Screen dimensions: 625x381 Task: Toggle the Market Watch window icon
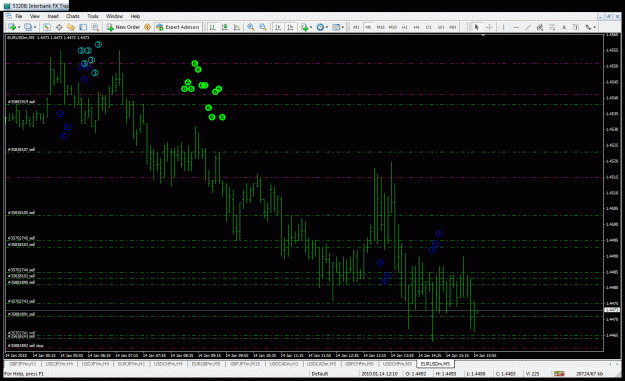click(47, 27)
